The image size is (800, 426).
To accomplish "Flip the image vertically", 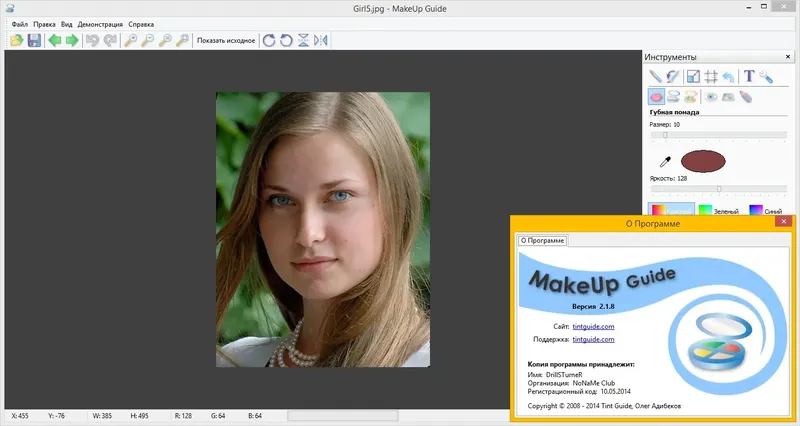I will tap(304, 40).
